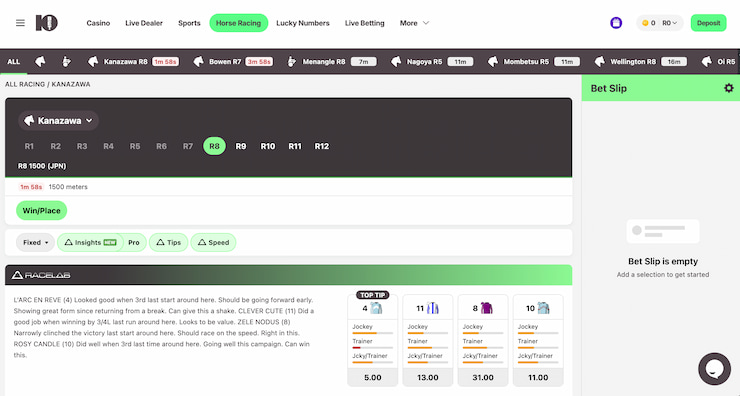The image size is (740, 396).
Task: Click jockey silks for runner 11
Action: tap(433, 308)
